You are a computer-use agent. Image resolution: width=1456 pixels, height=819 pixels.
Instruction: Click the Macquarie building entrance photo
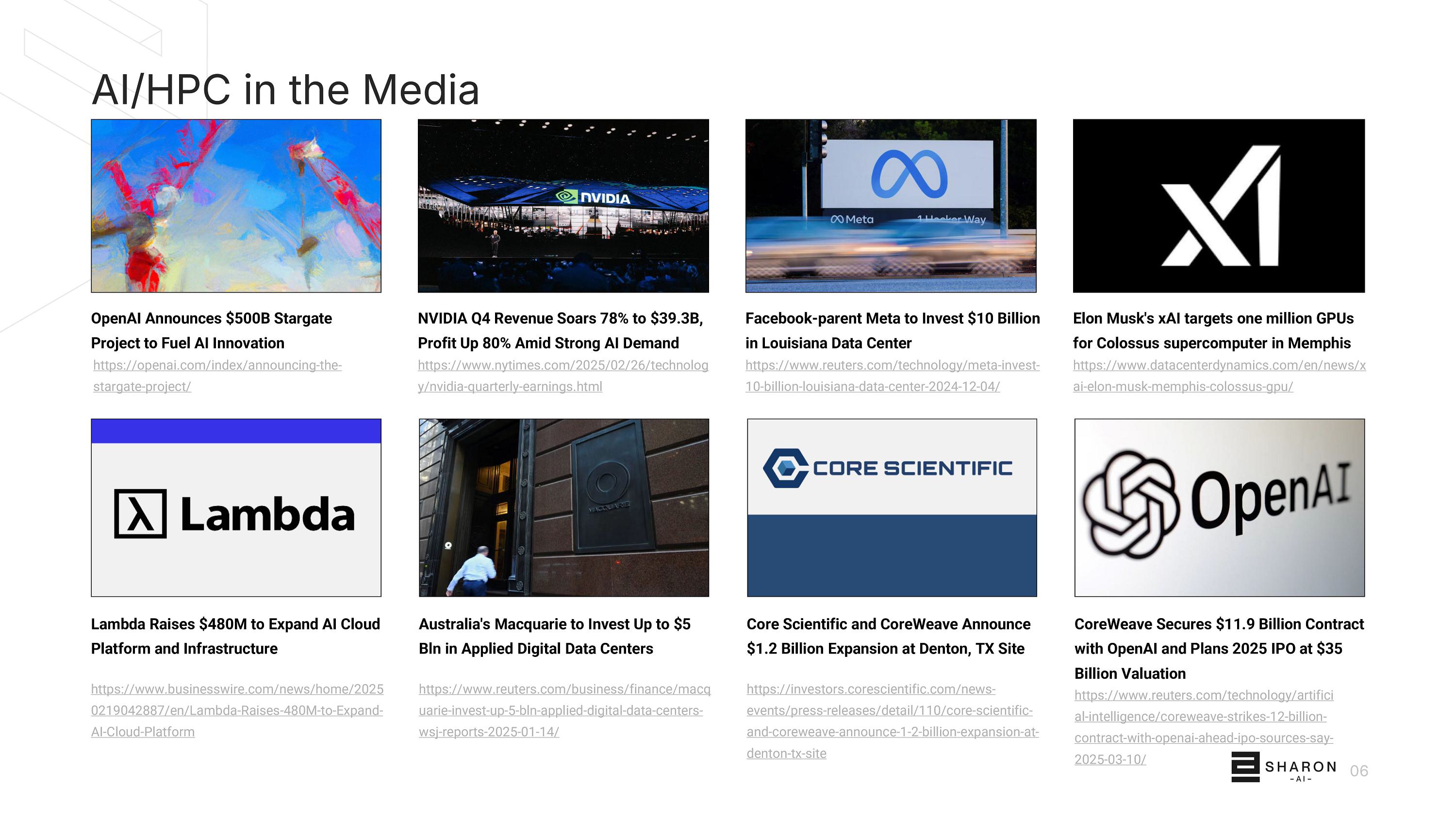[563, 508]
